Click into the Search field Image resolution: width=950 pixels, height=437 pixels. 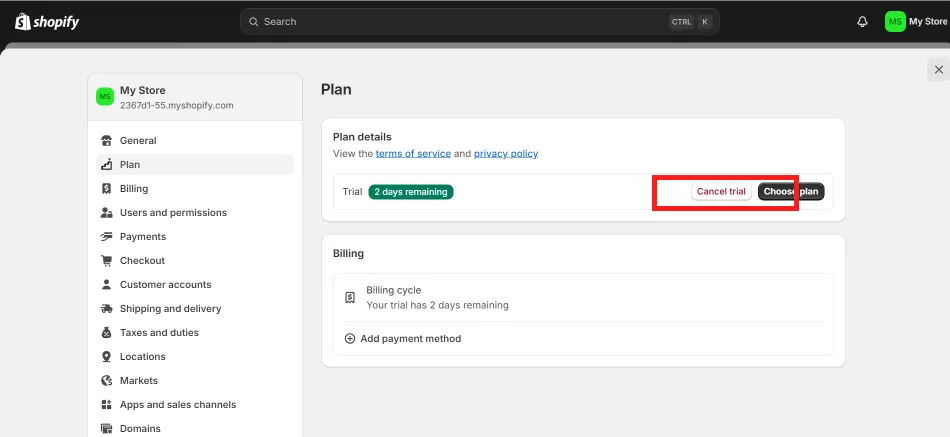[480, 22]
